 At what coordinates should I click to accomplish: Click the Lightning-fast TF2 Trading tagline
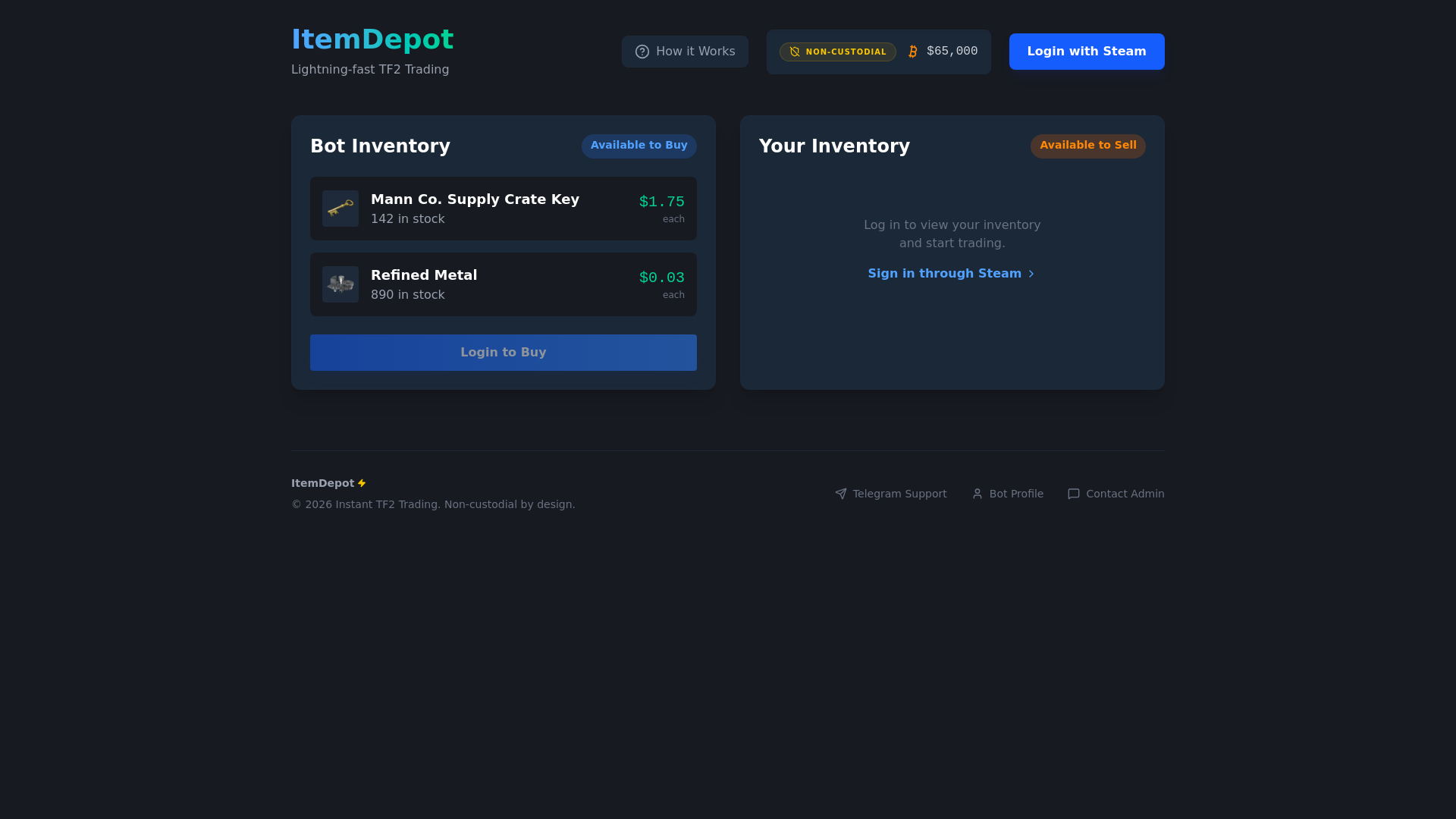point(370,70)
